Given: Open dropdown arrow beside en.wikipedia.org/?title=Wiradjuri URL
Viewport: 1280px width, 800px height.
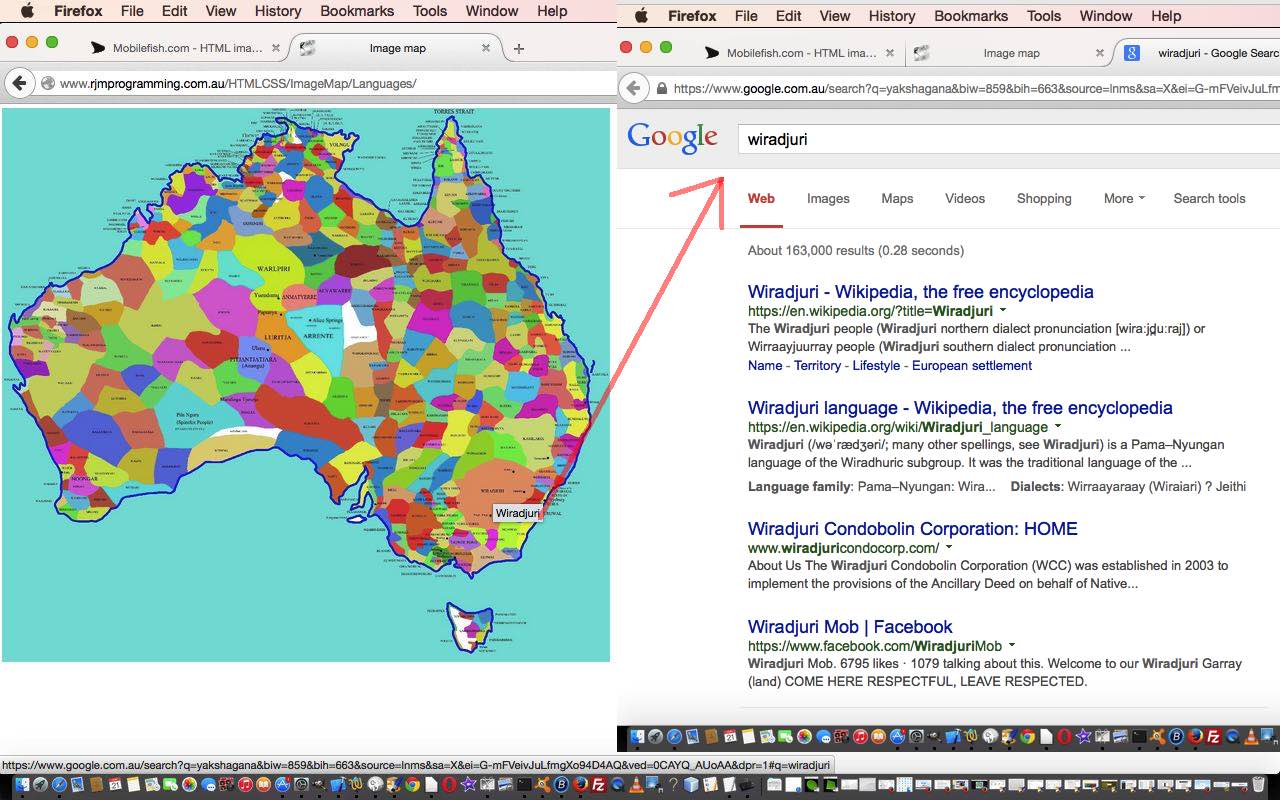Looking at the screenshot, I should (x=1003, y=311).
